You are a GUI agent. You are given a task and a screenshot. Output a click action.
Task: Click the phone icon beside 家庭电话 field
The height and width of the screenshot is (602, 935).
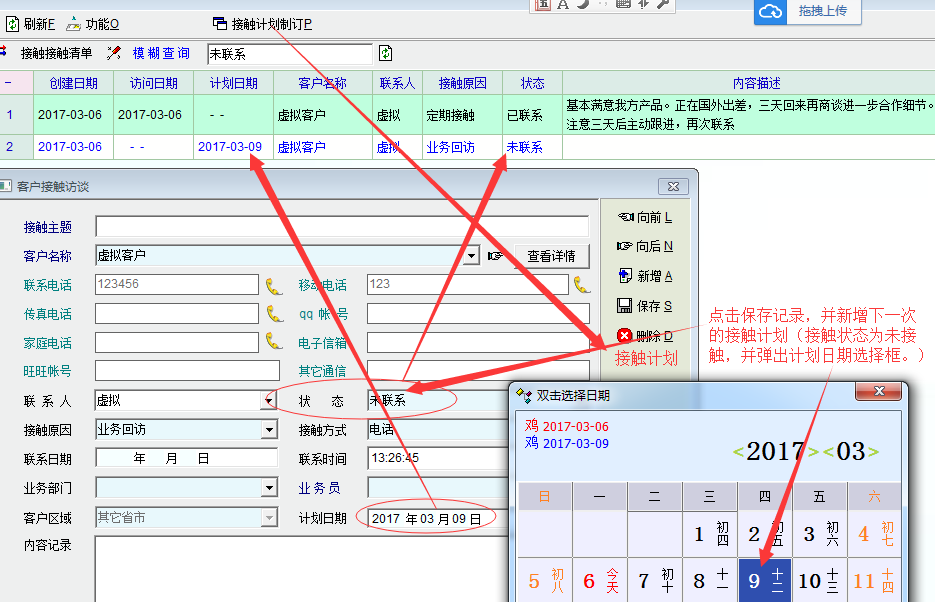point(274,342)
